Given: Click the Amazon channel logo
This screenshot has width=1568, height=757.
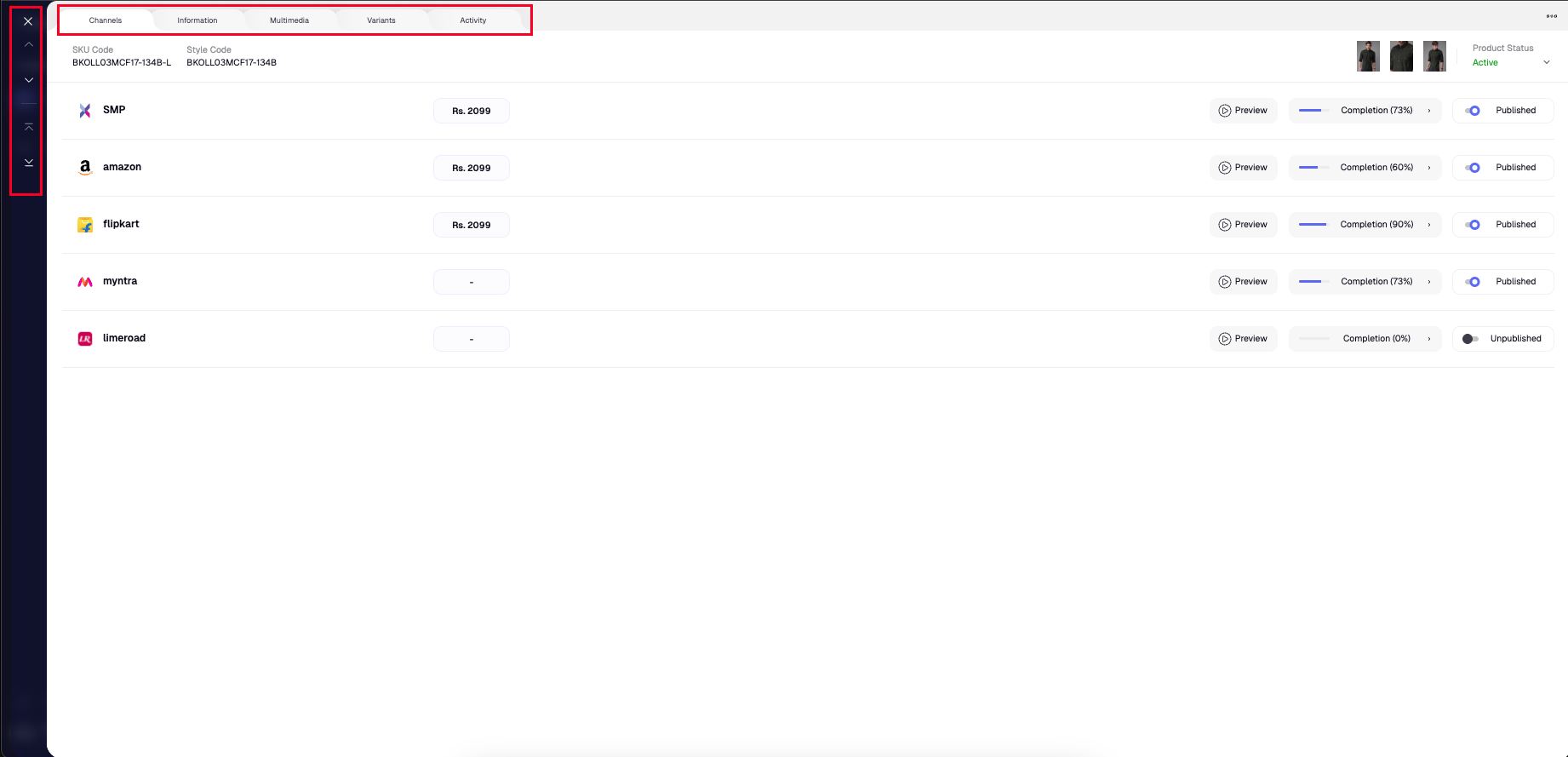Looking at the screenshot, I should coord(85,168).
